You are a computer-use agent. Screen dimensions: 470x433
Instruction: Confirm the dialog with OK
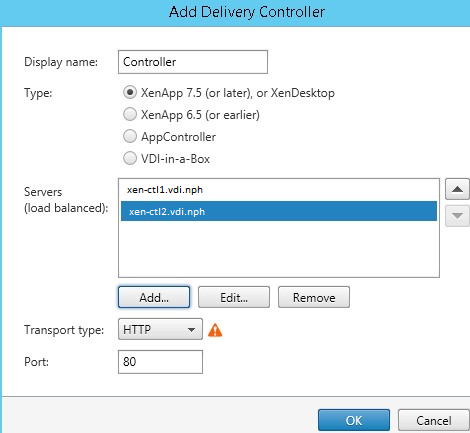(x=354, y=420)
